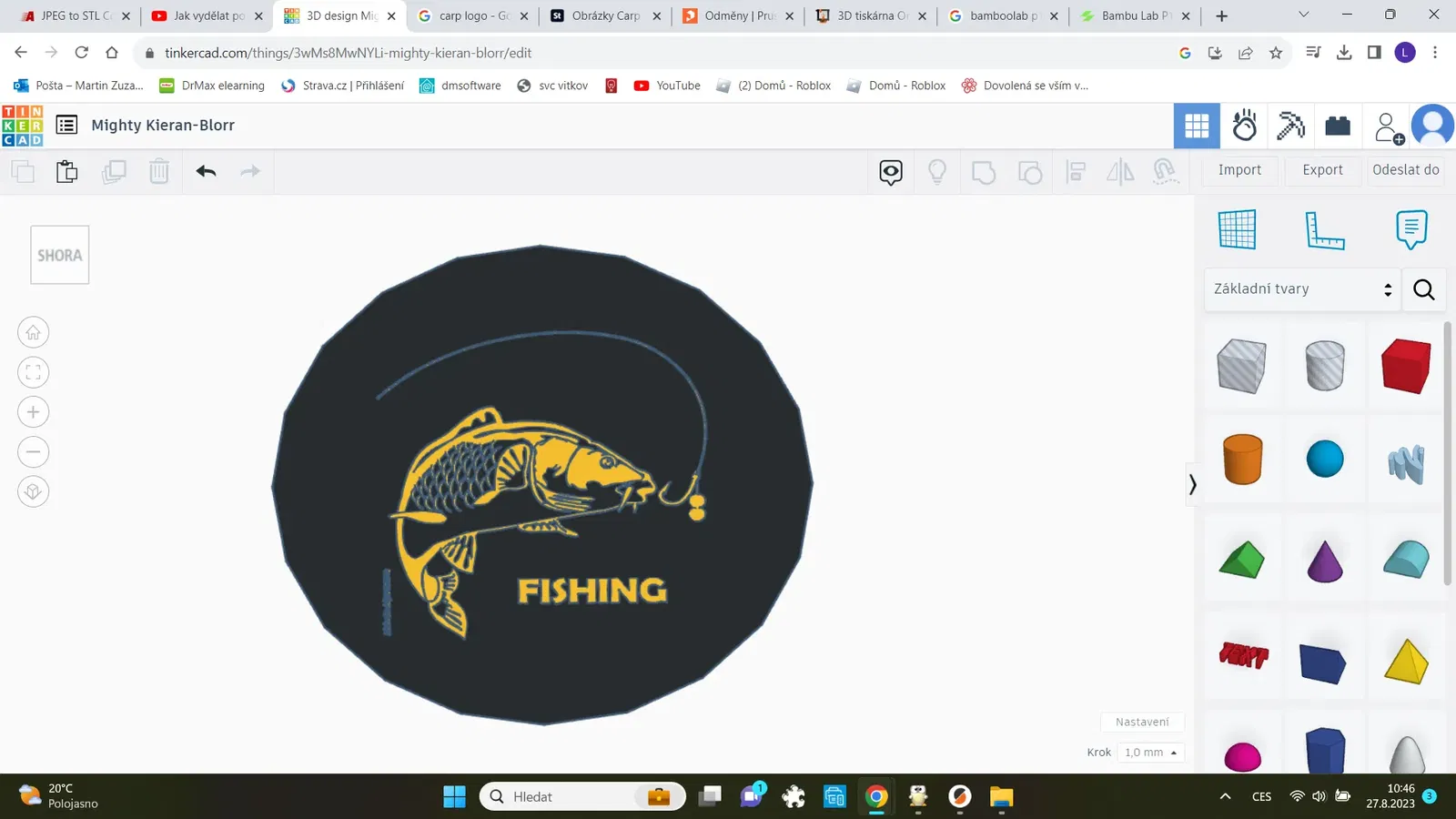This screenshot has height=819, width=1456.
Task: Click the Ungroup shapes icon
Action: click(1030, 172)
